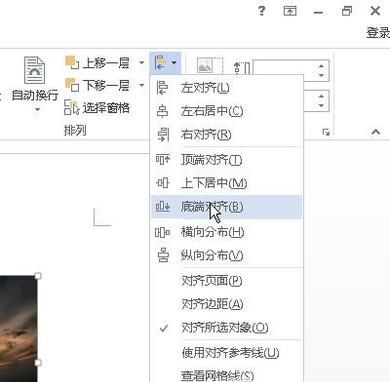Click the 上移一层 layer icon
390x382 pixels.
coord(72,63)
